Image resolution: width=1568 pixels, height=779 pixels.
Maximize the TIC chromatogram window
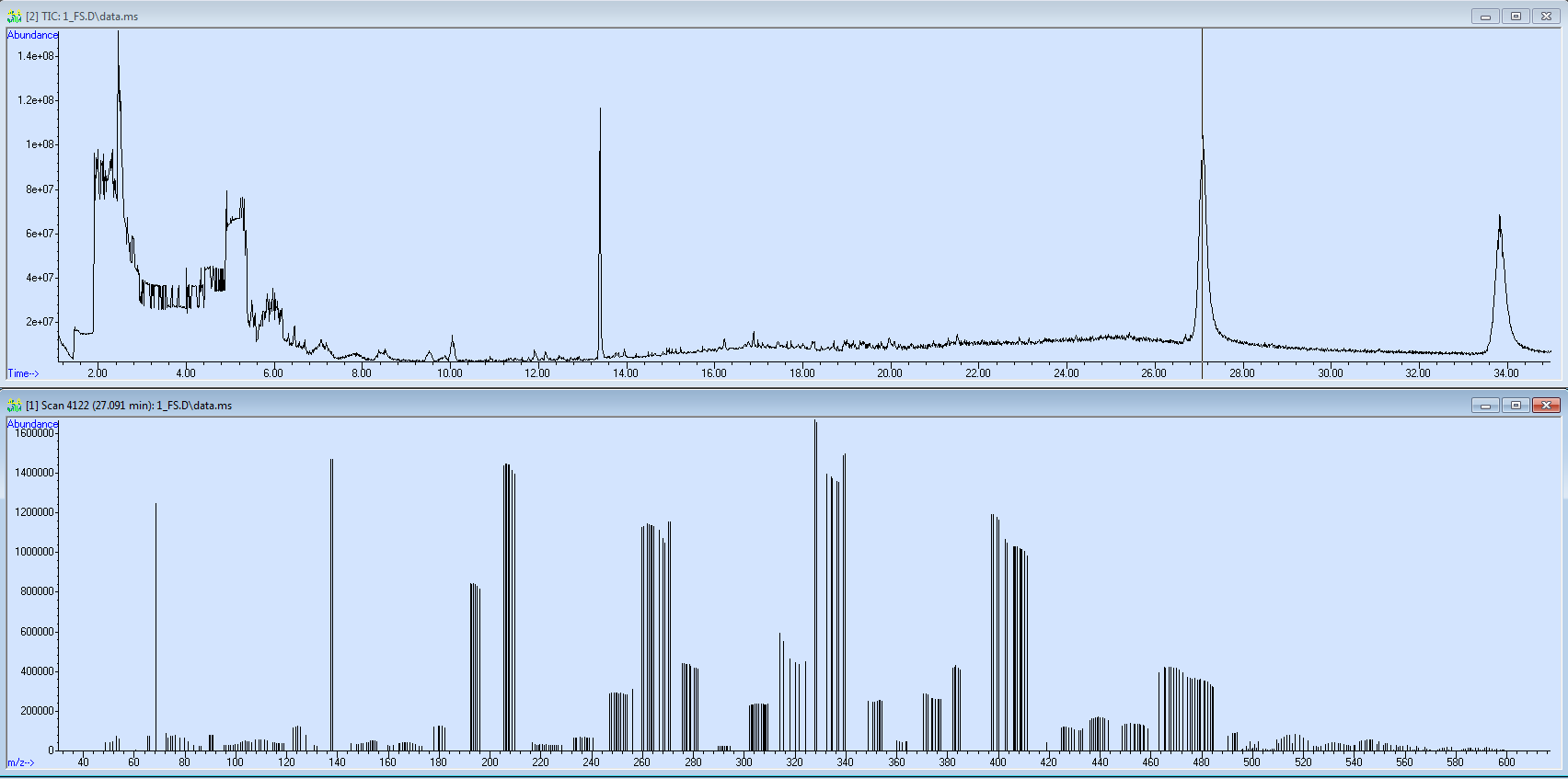[x=1516, y=17]
